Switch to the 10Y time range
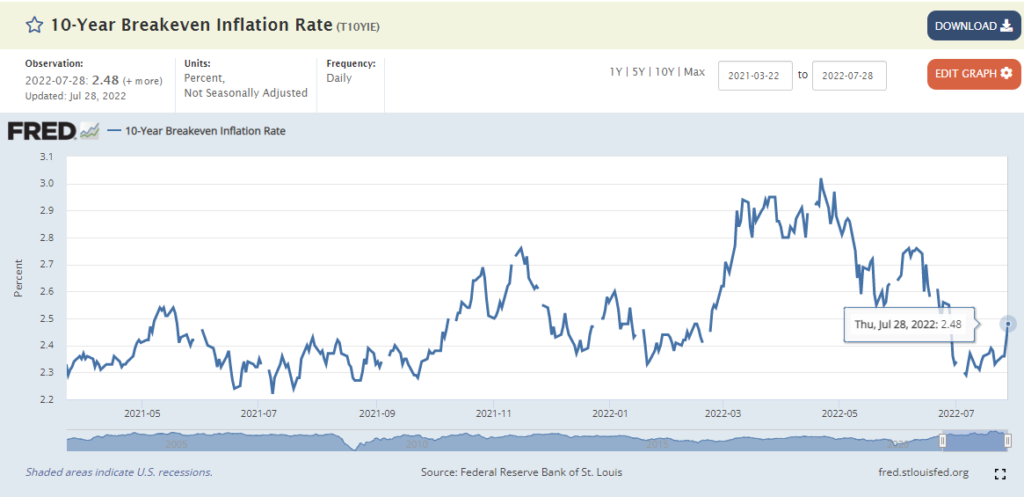The height and width of the screenshot is (497, 1024). point(666,72)
